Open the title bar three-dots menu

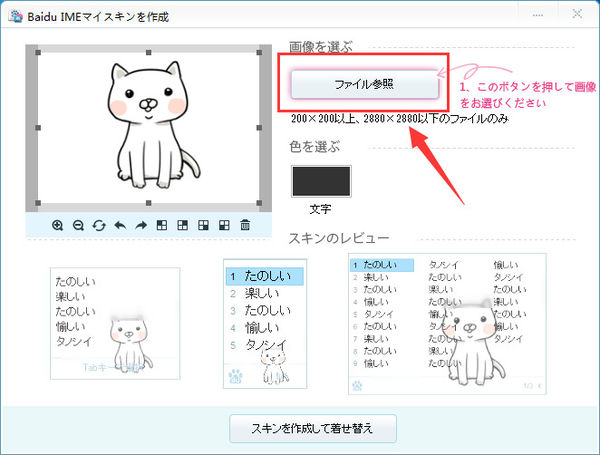538,15
